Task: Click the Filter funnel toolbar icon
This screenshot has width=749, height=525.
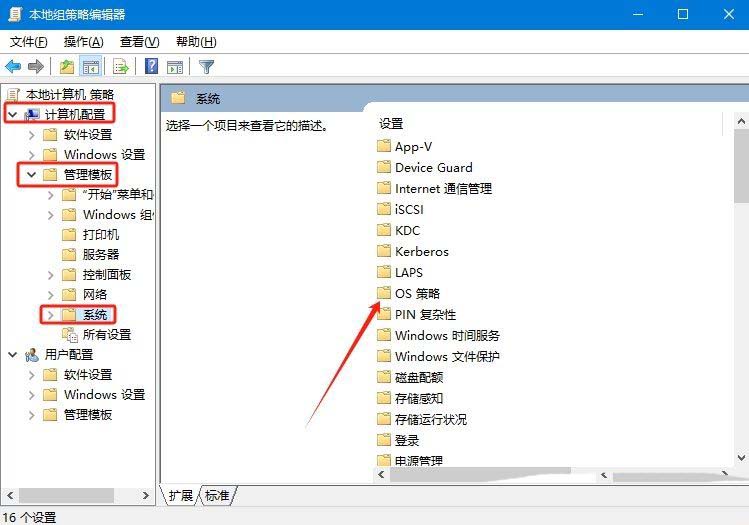Action: pos(206,66)
